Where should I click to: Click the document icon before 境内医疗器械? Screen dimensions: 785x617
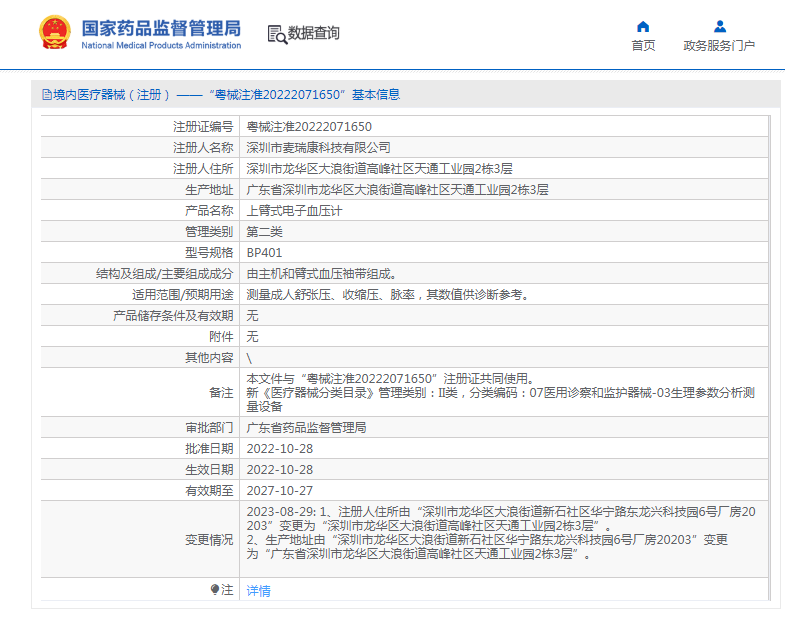click(x=47, y=95)
